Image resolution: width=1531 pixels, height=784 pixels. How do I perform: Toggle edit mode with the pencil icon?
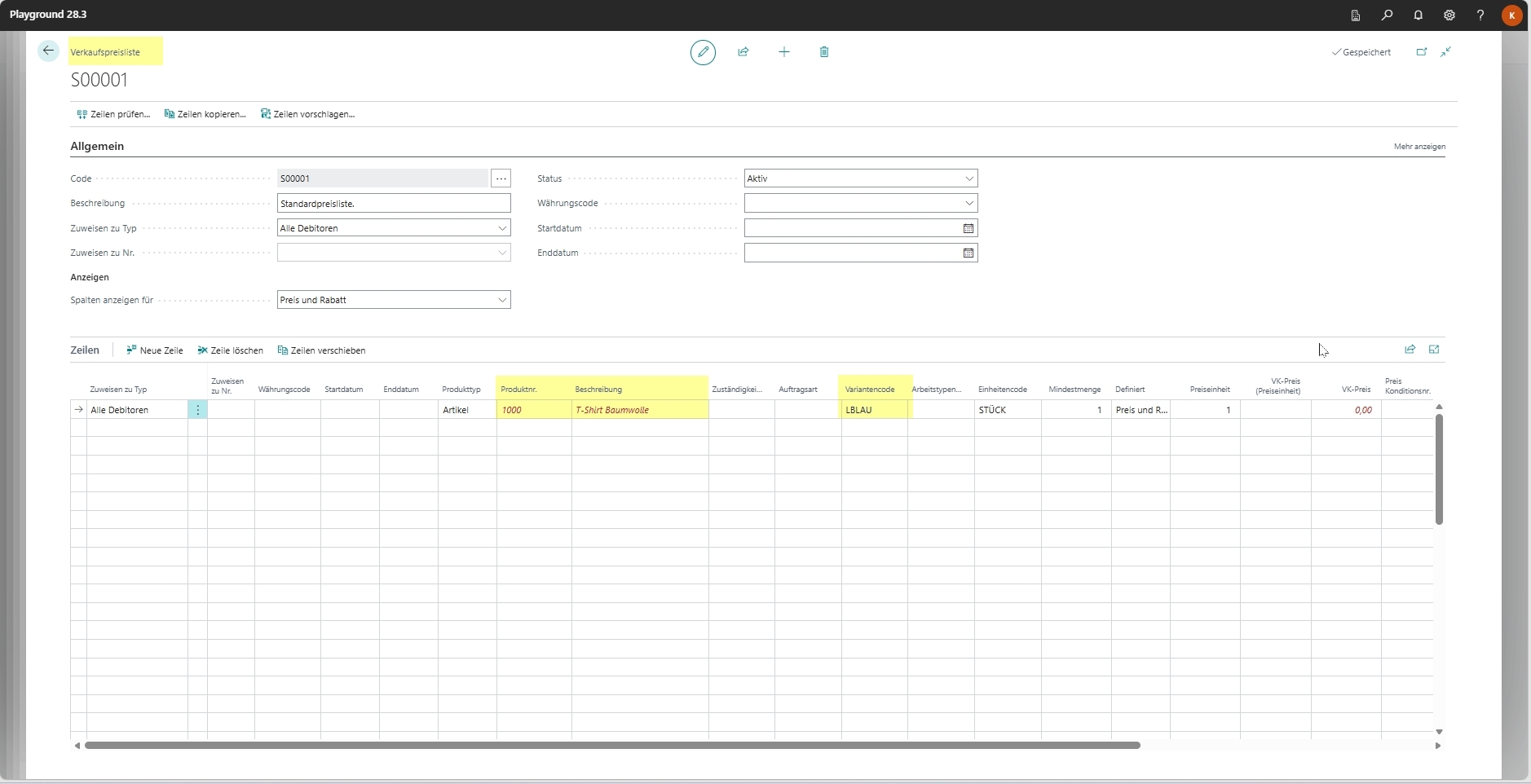703,52
